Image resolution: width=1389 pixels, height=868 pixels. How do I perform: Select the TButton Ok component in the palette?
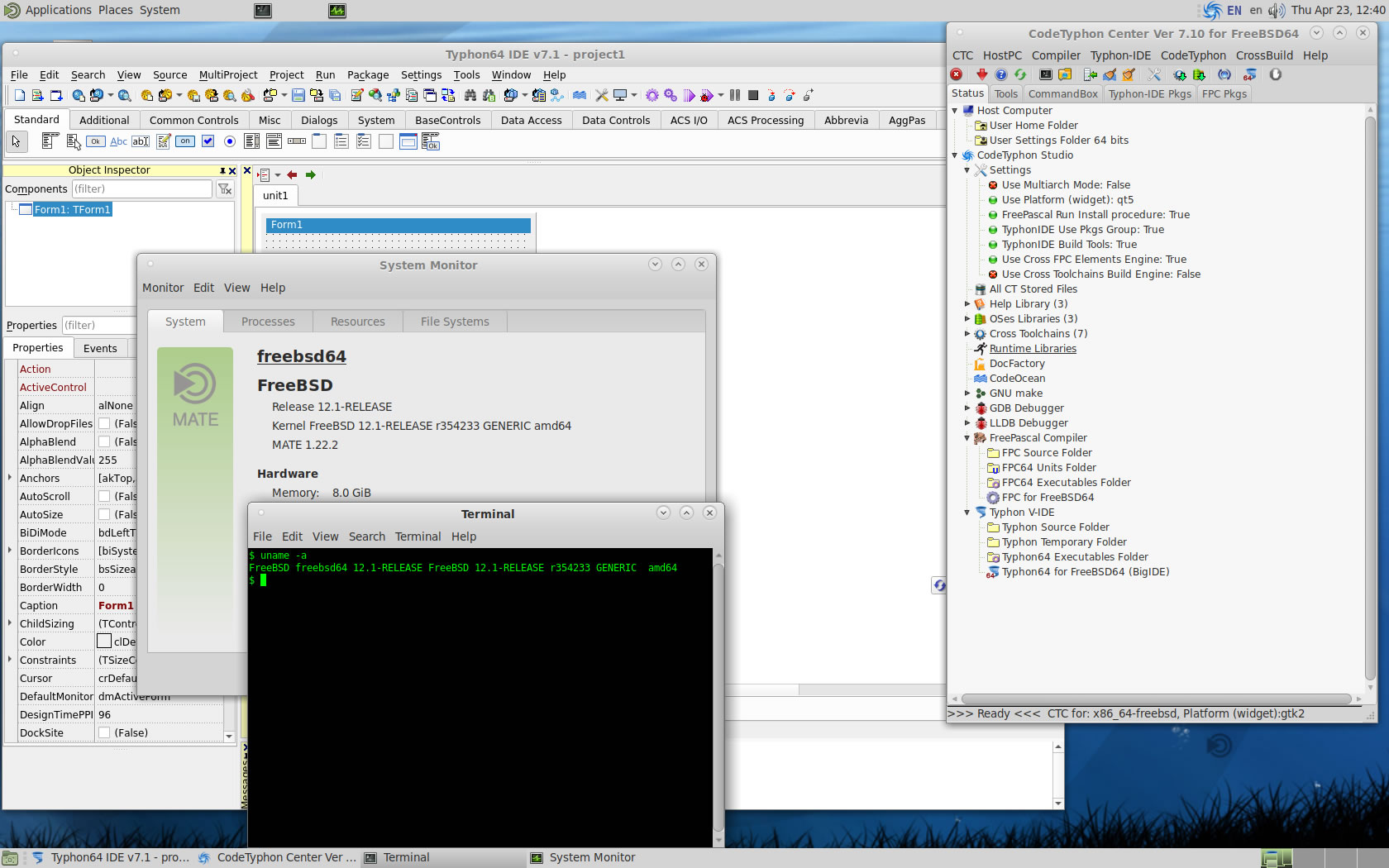96,141
